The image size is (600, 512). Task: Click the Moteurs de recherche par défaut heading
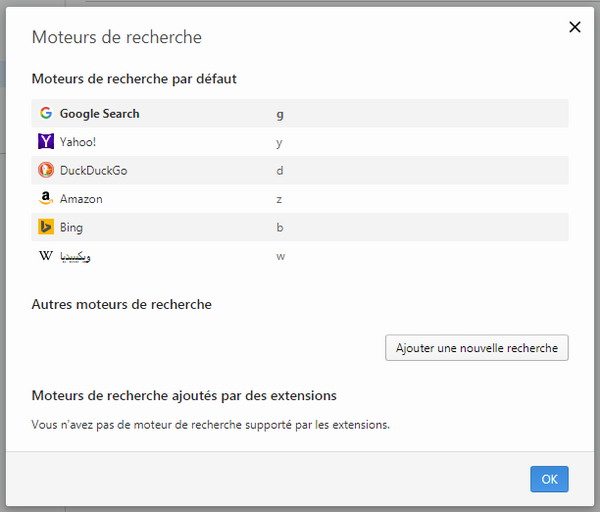click(134, 78)
